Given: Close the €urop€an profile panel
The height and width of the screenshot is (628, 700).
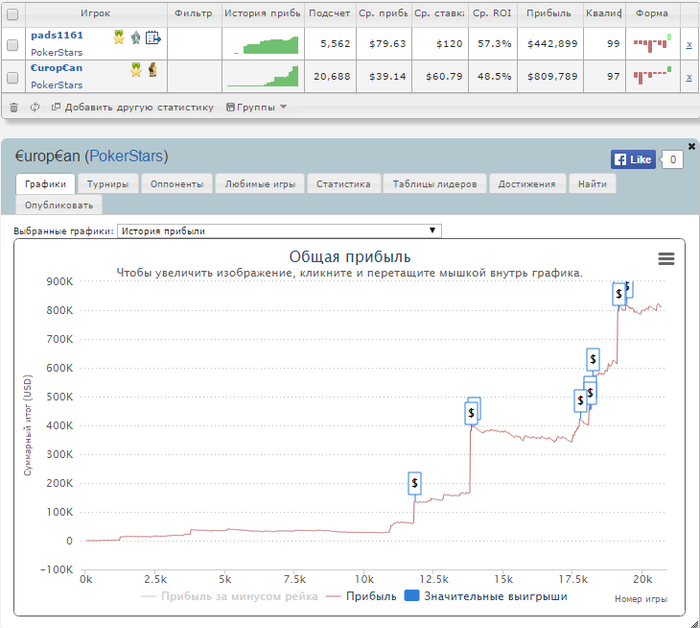Looking at the screenshot, I should click(x=691, y=146).
